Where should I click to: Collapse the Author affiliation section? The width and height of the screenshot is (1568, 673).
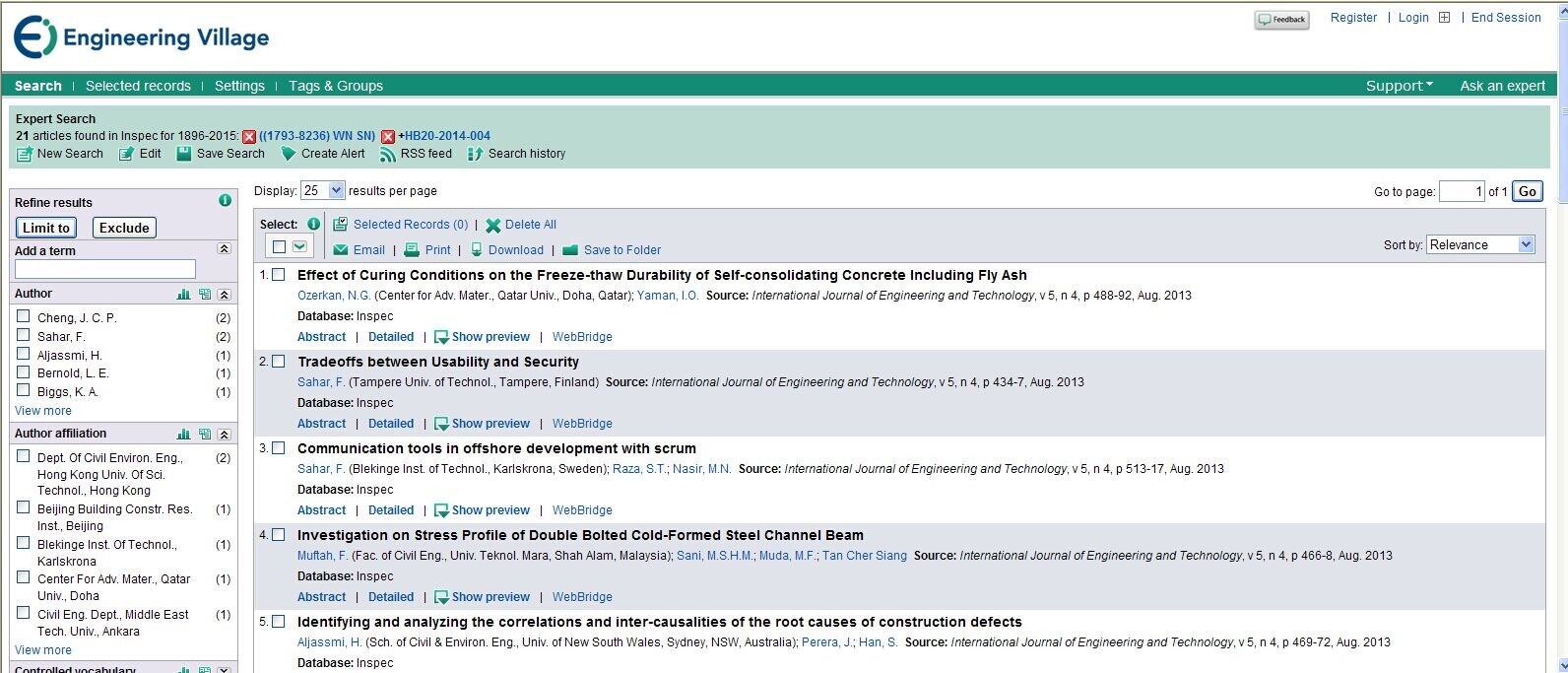(x=224, y=434)
